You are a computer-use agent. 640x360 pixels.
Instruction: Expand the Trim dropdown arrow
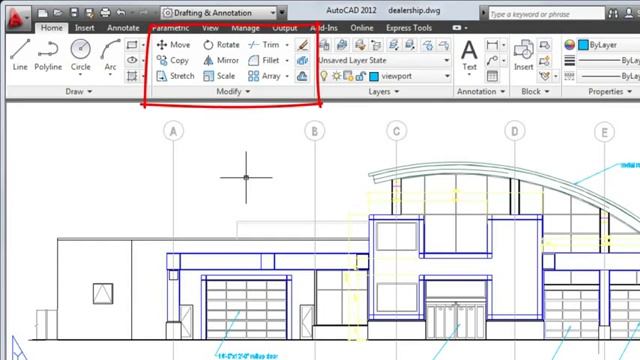[287, 45]
